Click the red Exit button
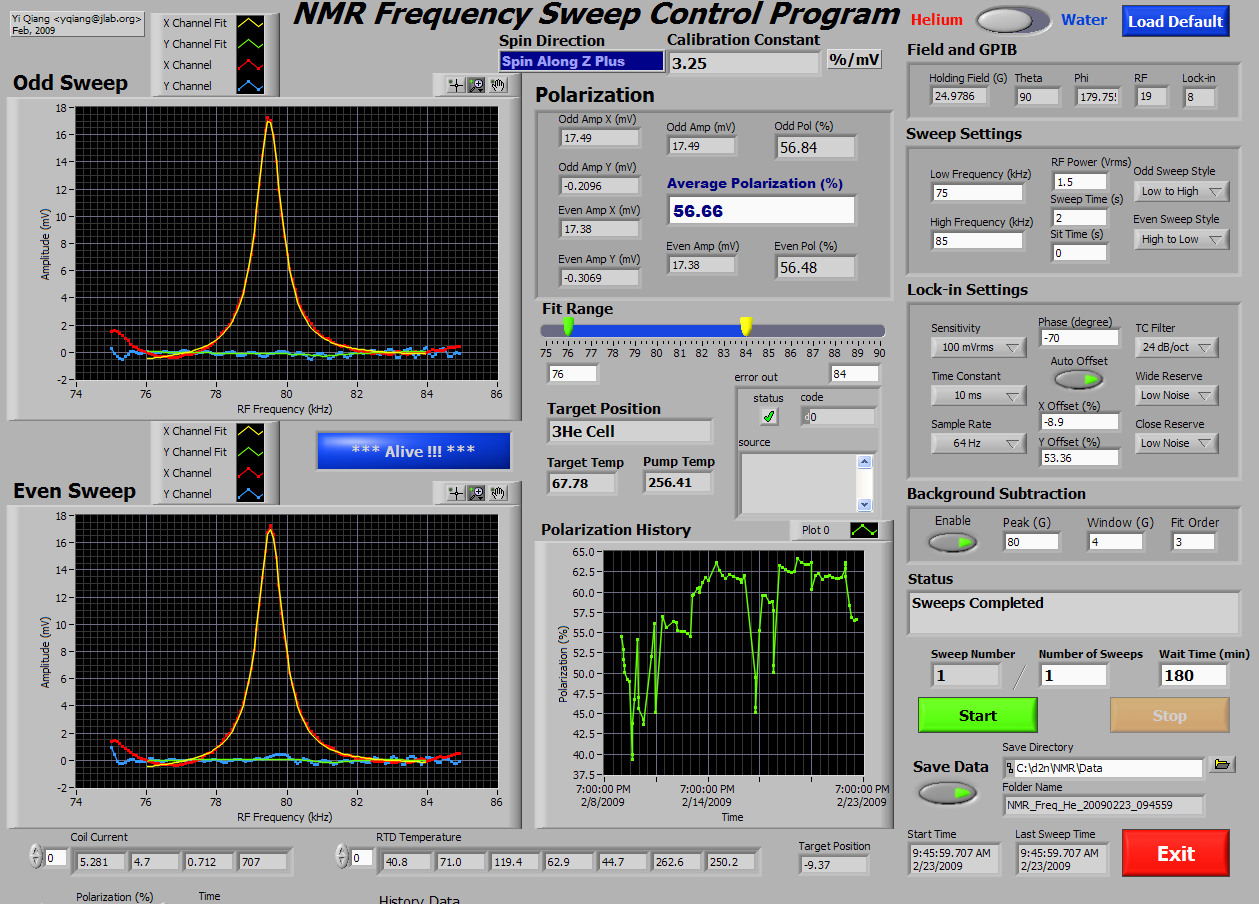Image resolution: width=1259 pixels, height=904 pixels. pyautogui.click(x=1176, y=853)
